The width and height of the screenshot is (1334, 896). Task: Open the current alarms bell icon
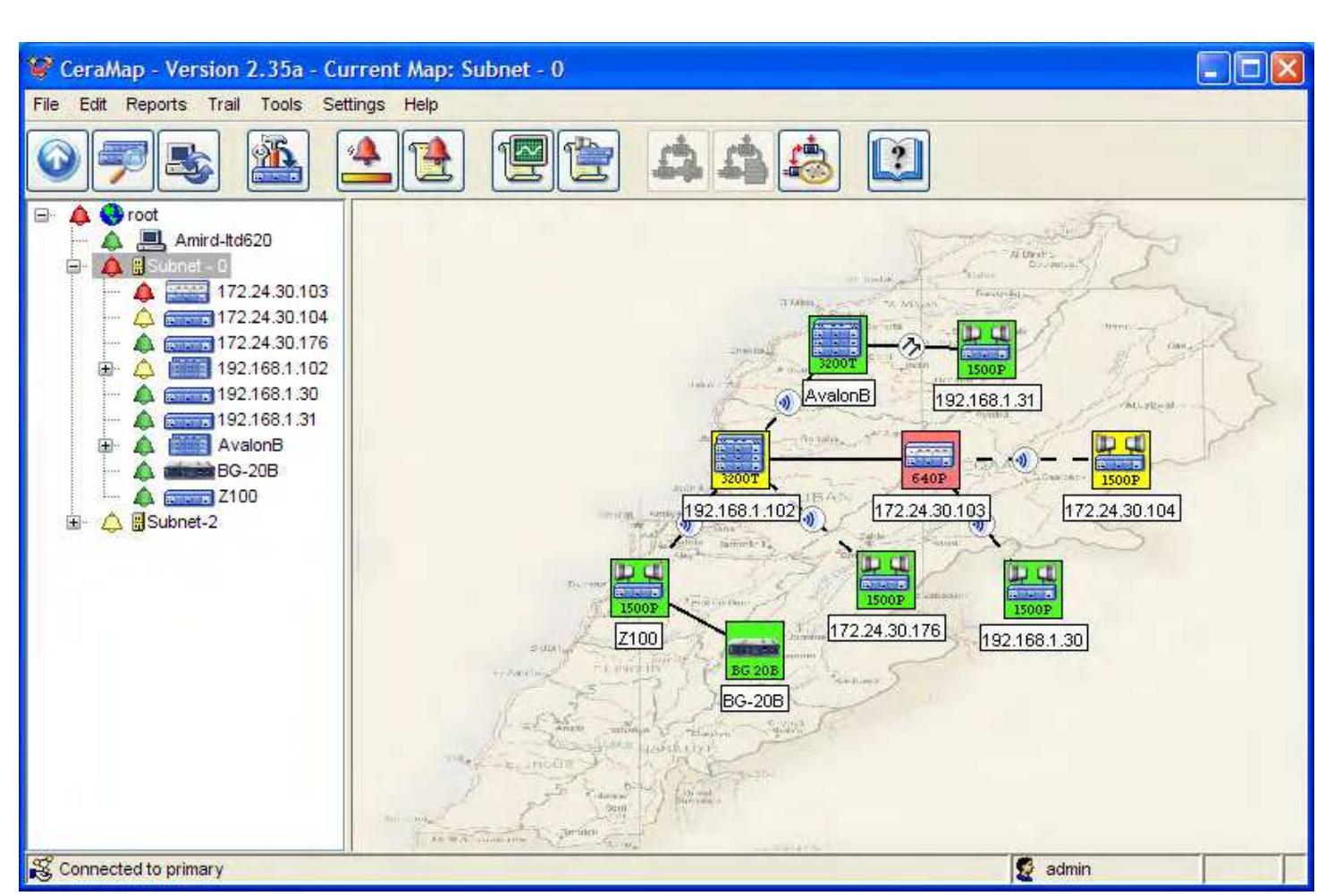tap(367, 161)
